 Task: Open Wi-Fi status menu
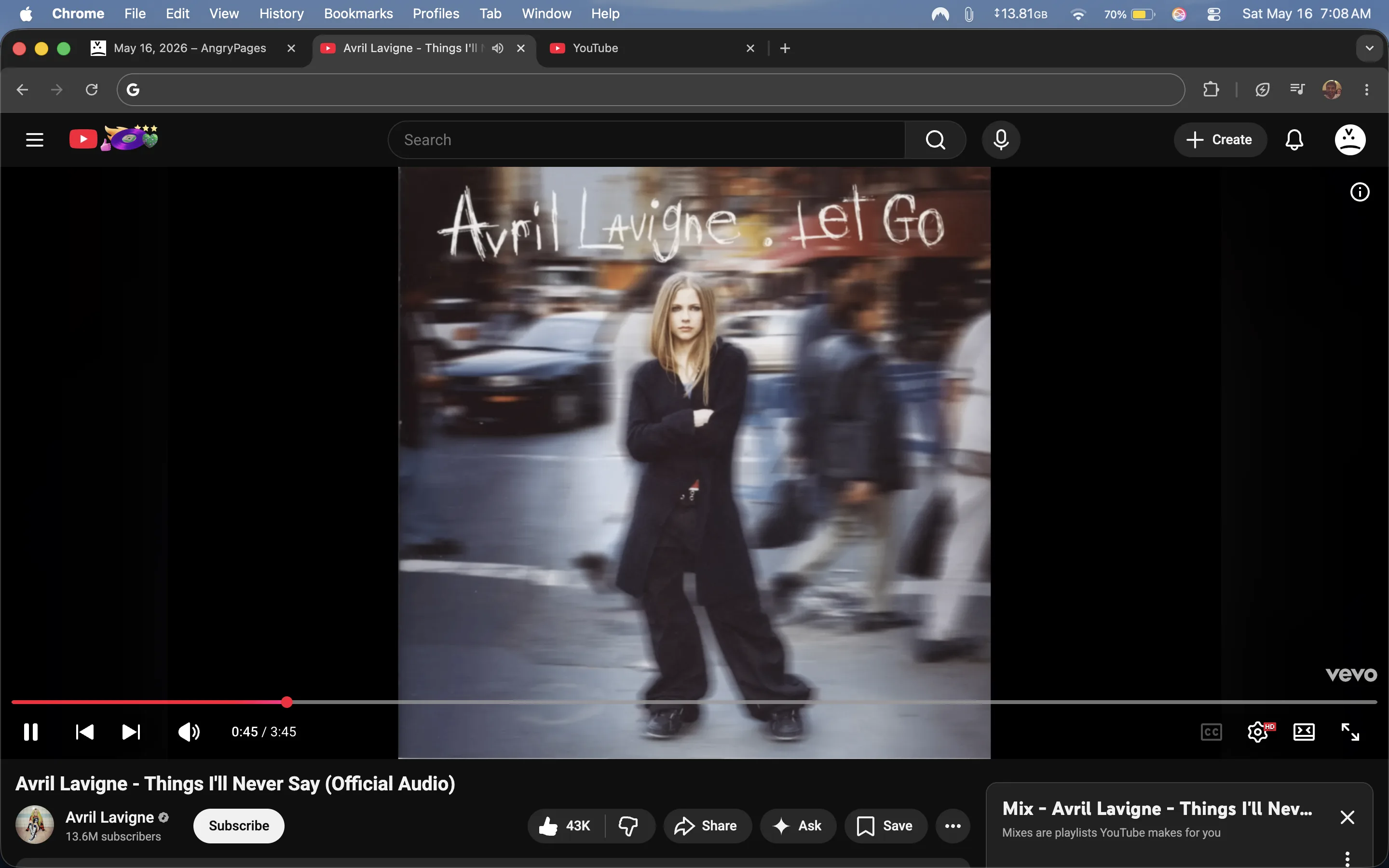coord(1078,14)
